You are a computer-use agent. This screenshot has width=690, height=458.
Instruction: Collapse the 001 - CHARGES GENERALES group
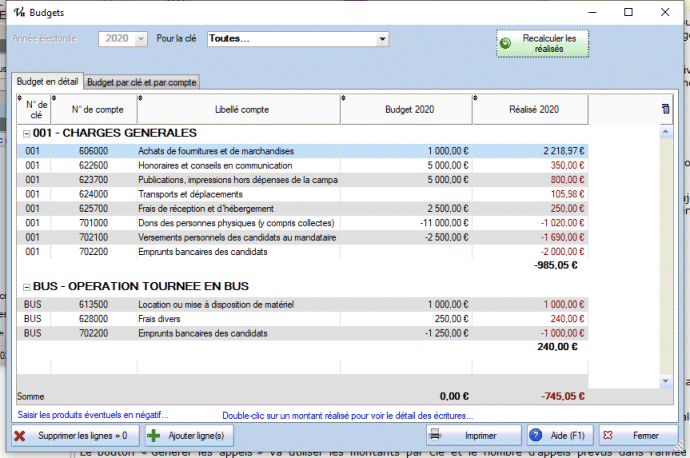(x=25, y=133)
